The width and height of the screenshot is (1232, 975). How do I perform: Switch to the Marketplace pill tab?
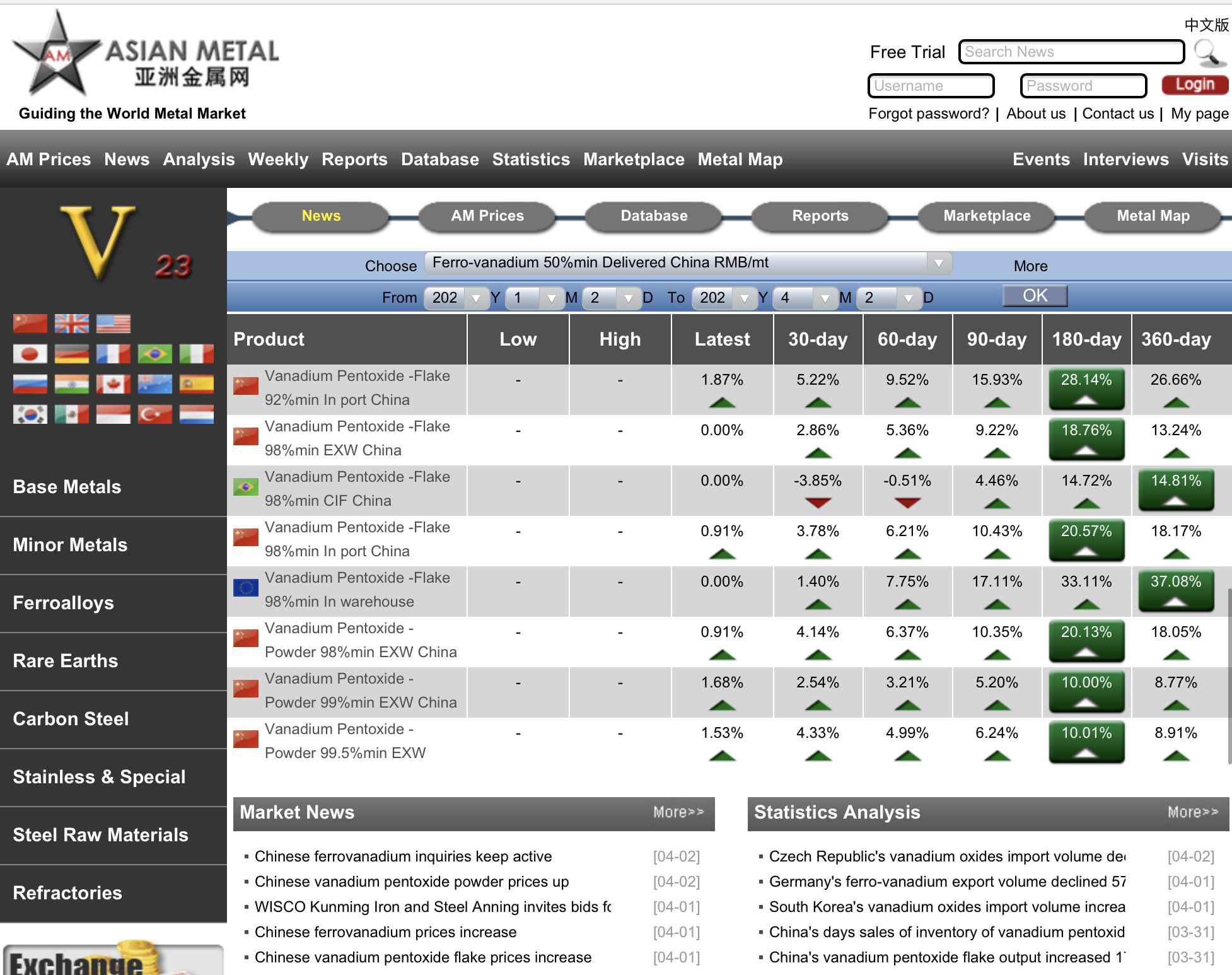point(987,216)
